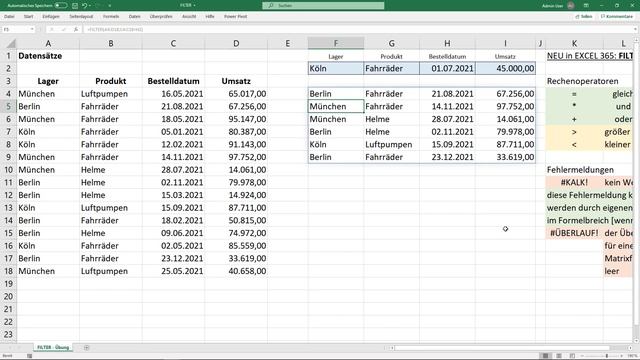
Task: Click the horizontal scrollbar right arrow
Action: 631,348
